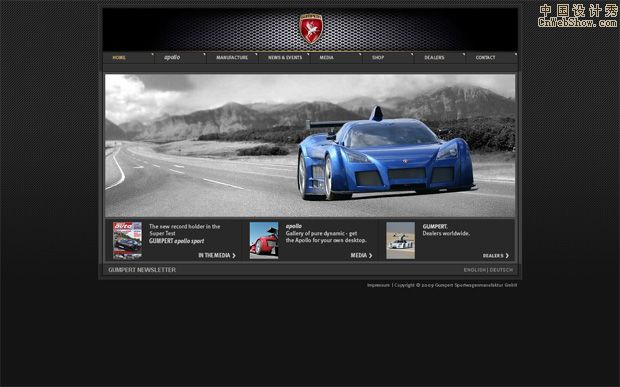Viewport: 620px width, 387px height.
Task: Open the GUMPERT NEWSLETTER link
Action: (142, 270)
